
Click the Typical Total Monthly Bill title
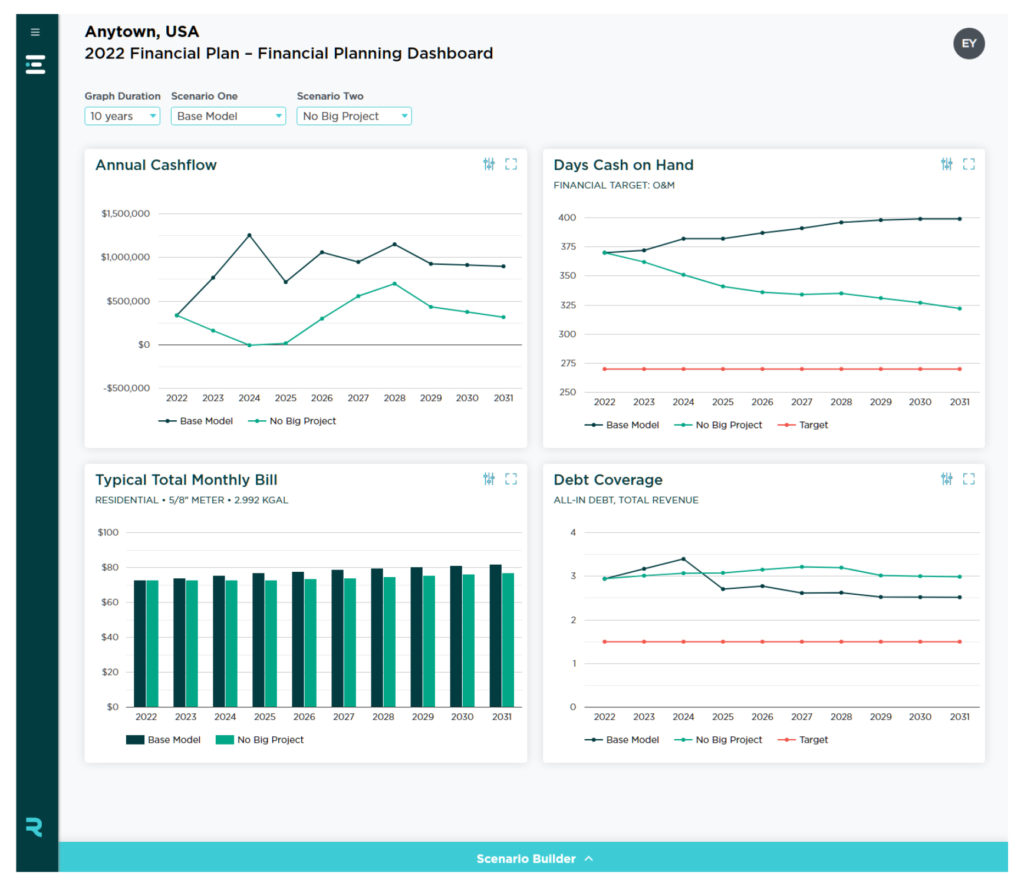click(x=186, y=480)
